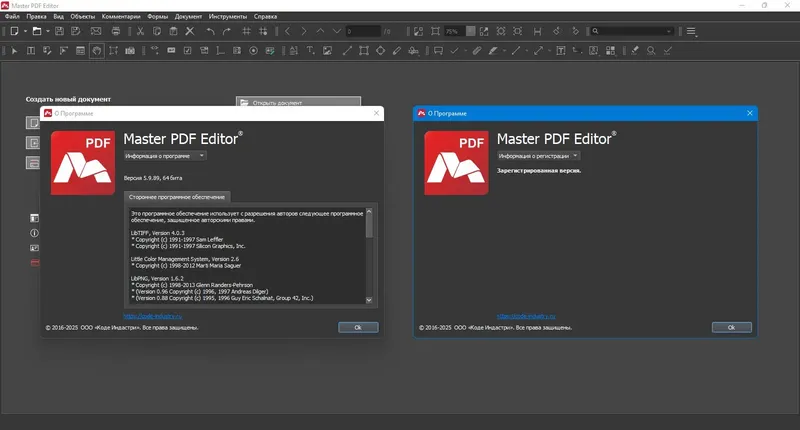Click the save floppy disk icon
Screen dimensions: 800x430
click(x=59, y=32)
